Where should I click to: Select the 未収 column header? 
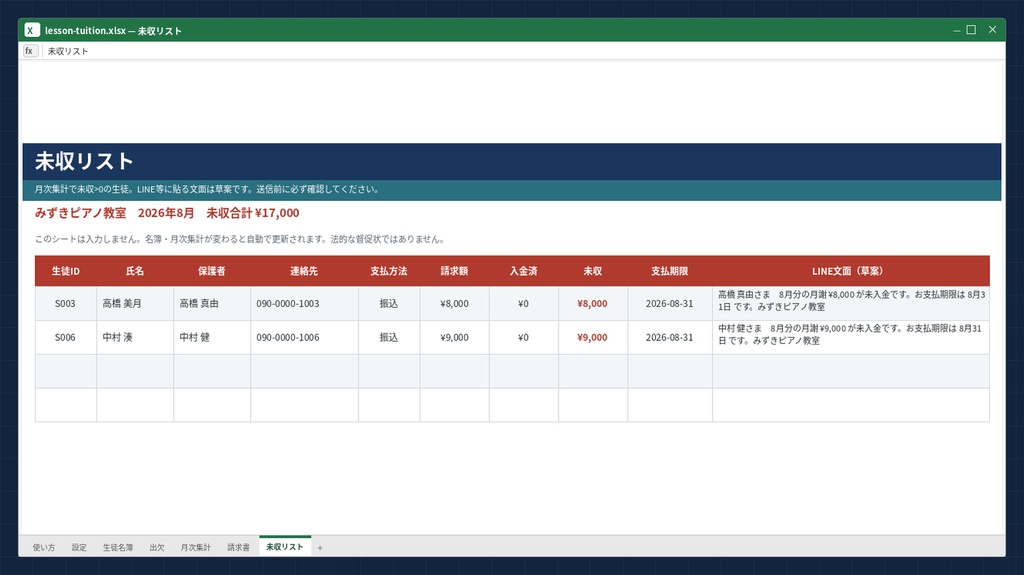coord(592,271)
